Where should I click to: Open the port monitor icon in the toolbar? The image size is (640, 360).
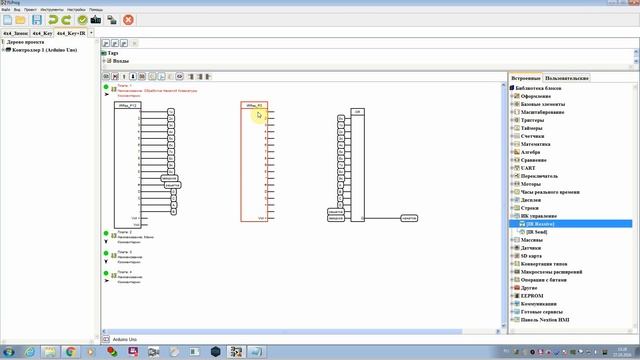[112, 20]
